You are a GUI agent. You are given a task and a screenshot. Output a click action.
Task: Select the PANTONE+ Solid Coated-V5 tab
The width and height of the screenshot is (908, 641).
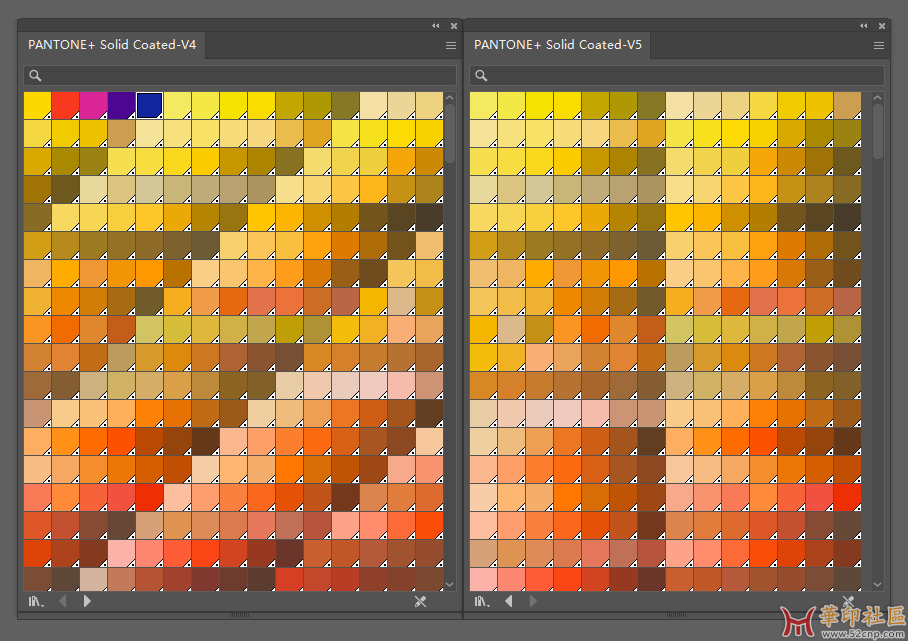(558, 45)
